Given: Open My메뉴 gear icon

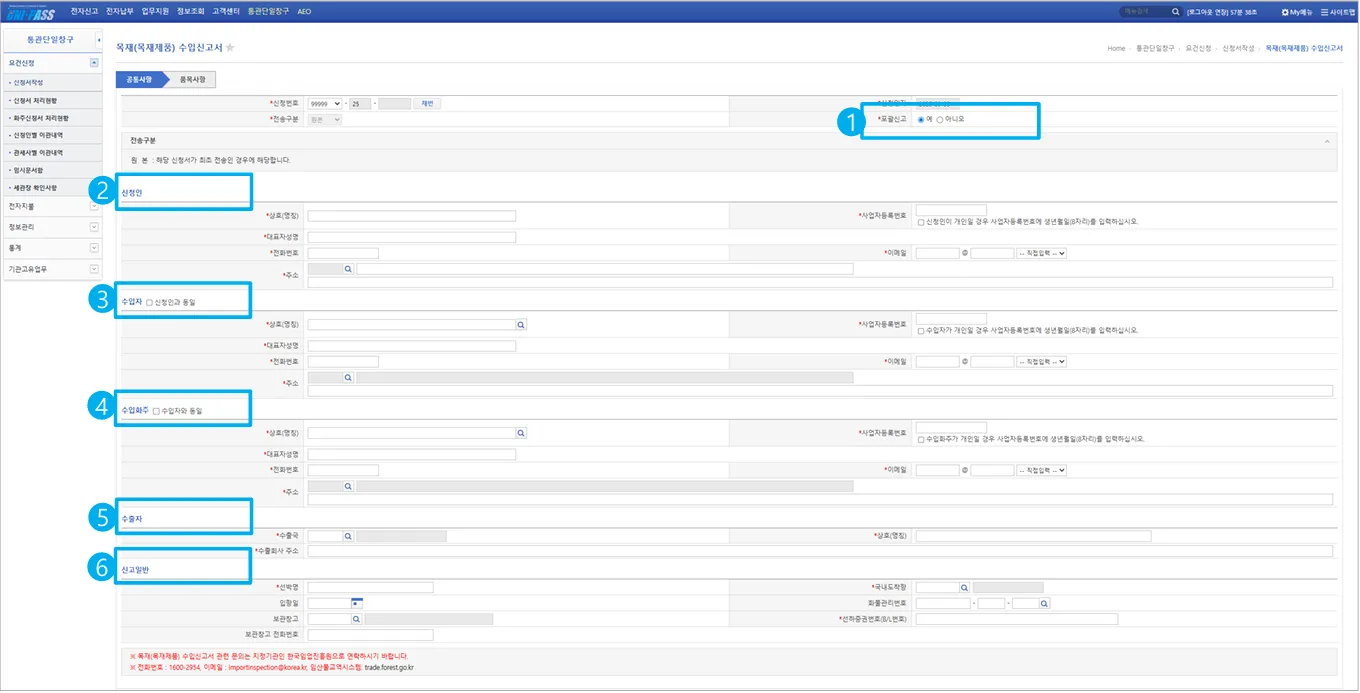Looking at the screenshot, I should click(x=1285, y=12).
